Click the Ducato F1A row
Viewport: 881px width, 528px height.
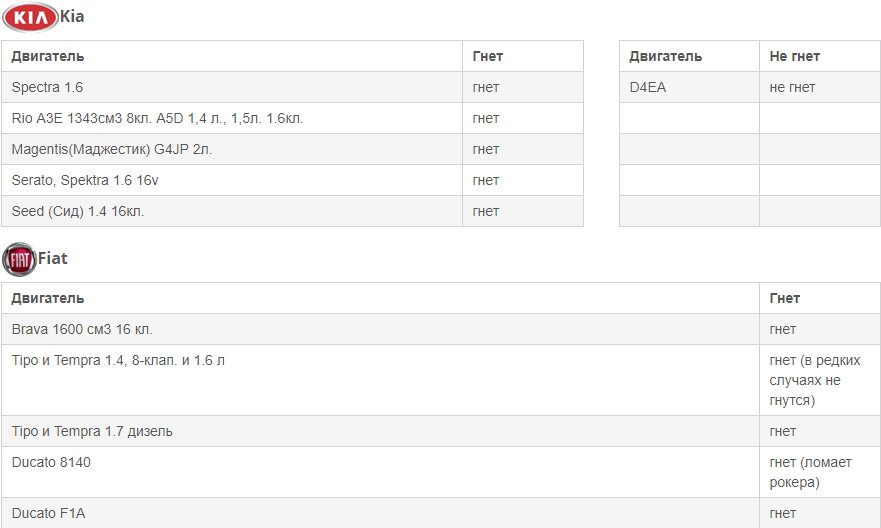click(440, 513)
